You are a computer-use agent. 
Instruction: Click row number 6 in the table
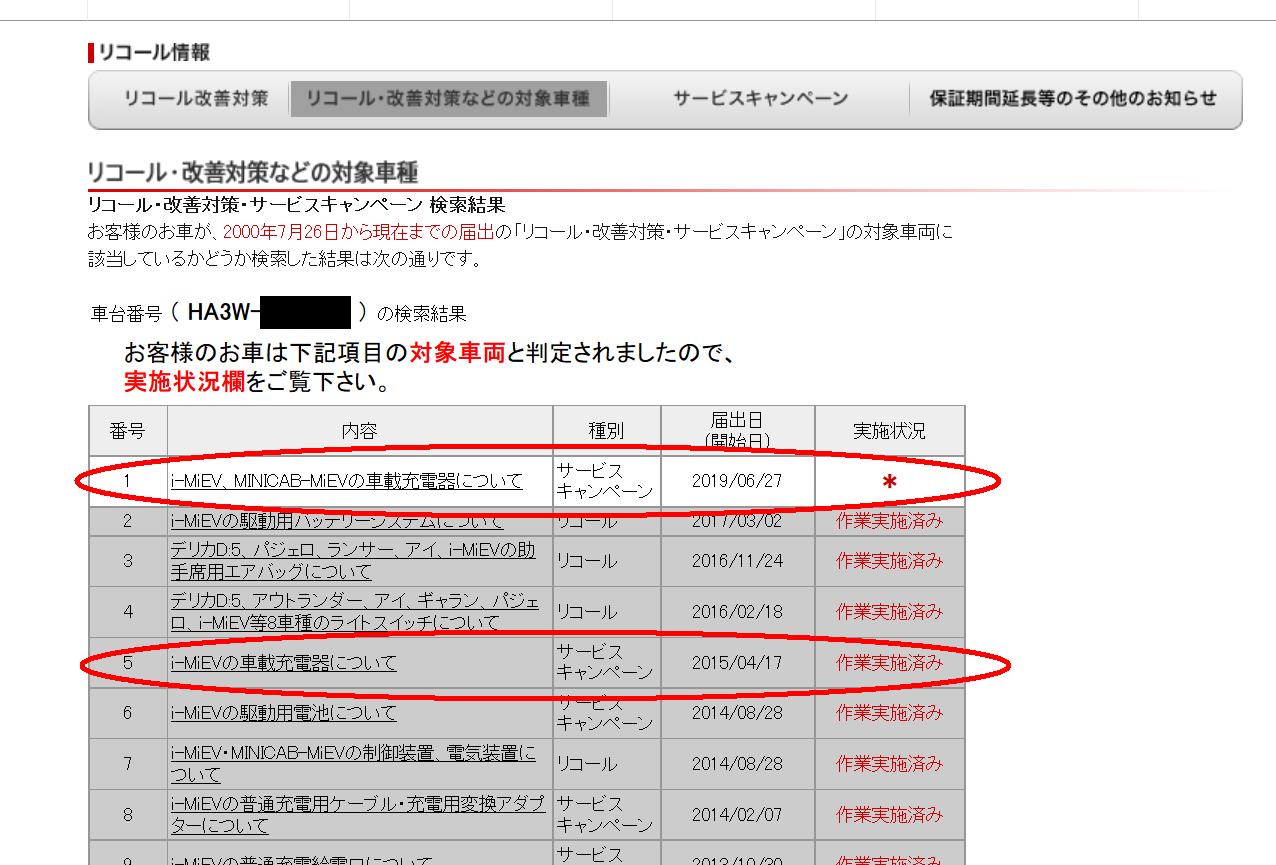click(127, 713)
